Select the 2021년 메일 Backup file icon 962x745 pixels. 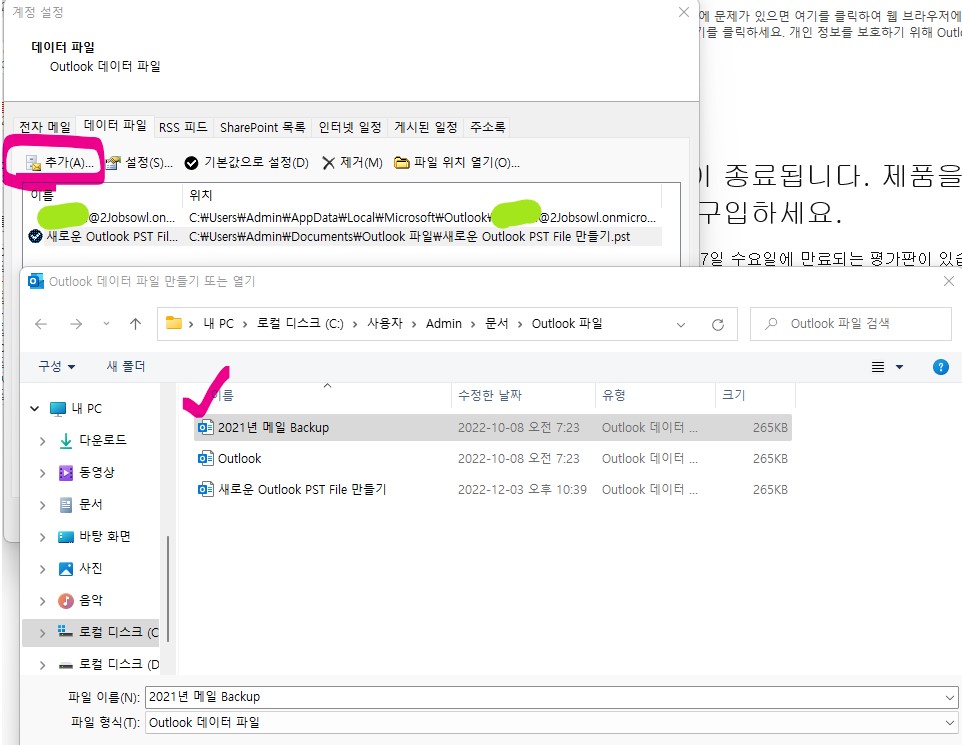(206, 426)
